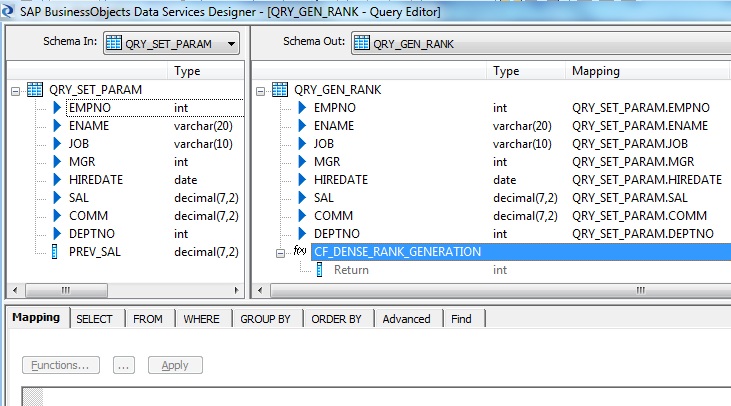Click mapping text QRY_SET_PARAM.DEPTNO
This screenshot has height=406, width=731.
tap(643, 234)
